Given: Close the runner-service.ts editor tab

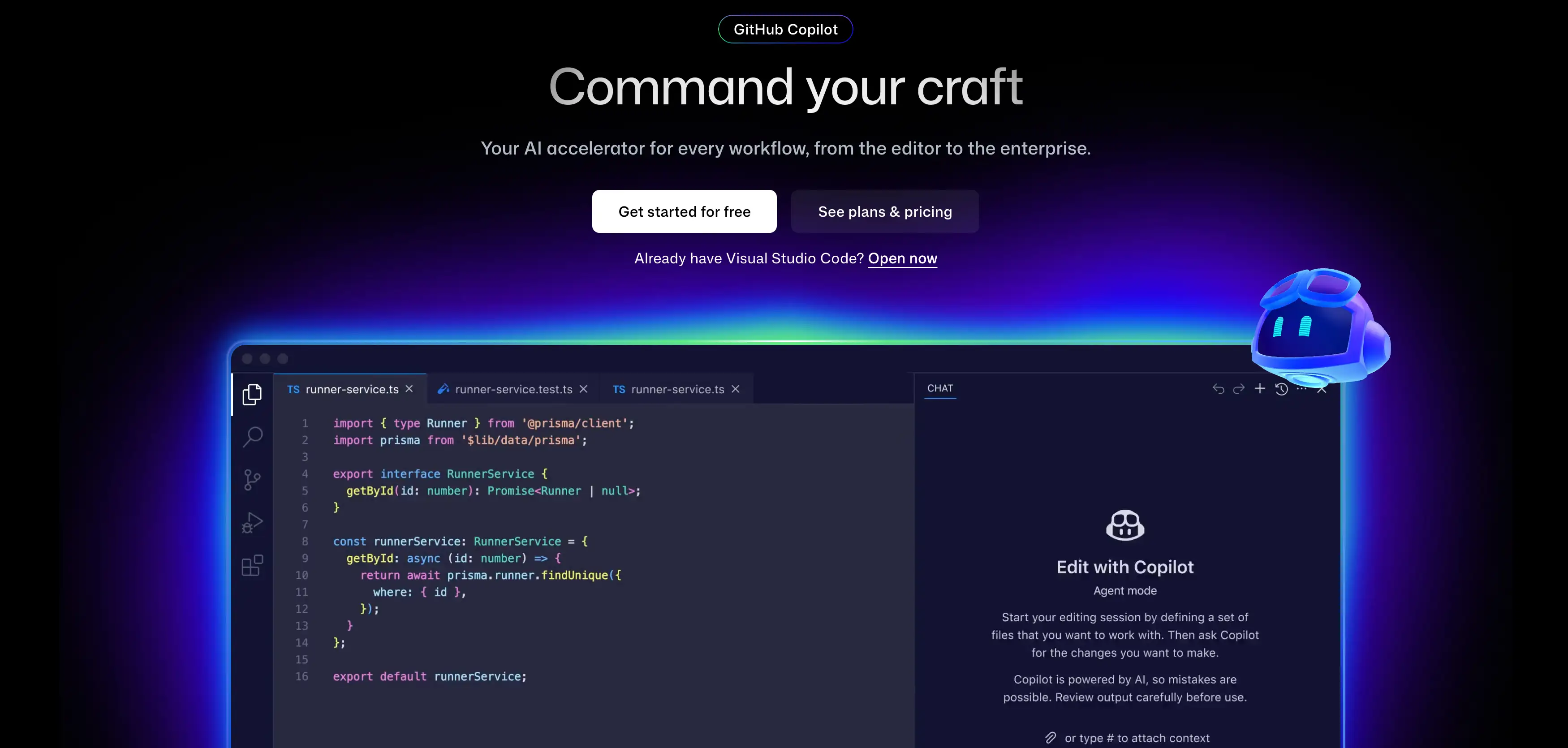Looking at the screenshot, I should (409, 388).
